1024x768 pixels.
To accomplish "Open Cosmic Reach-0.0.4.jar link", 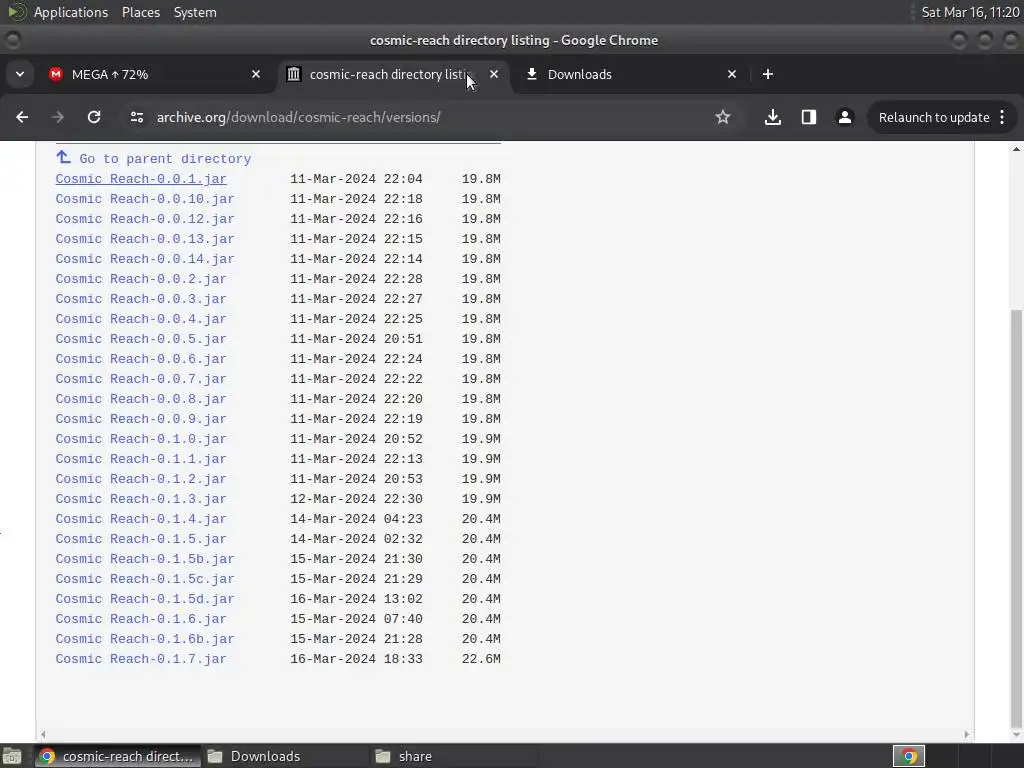I will coord(141,319).
